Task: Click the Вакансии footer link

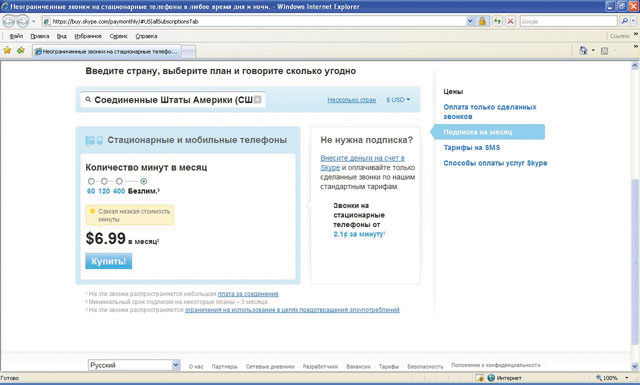Action: click(358, 367)
